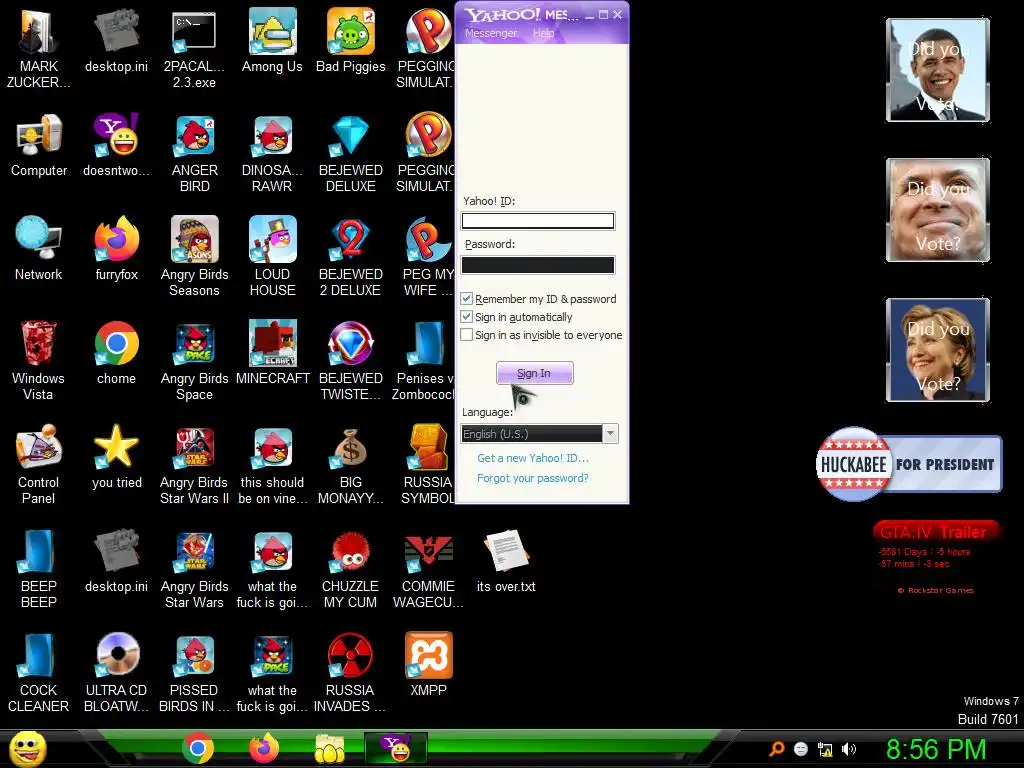Open the Messenger menu
Image resolution: width=1024 pixels, height=768 pixels.
[491, 33]
